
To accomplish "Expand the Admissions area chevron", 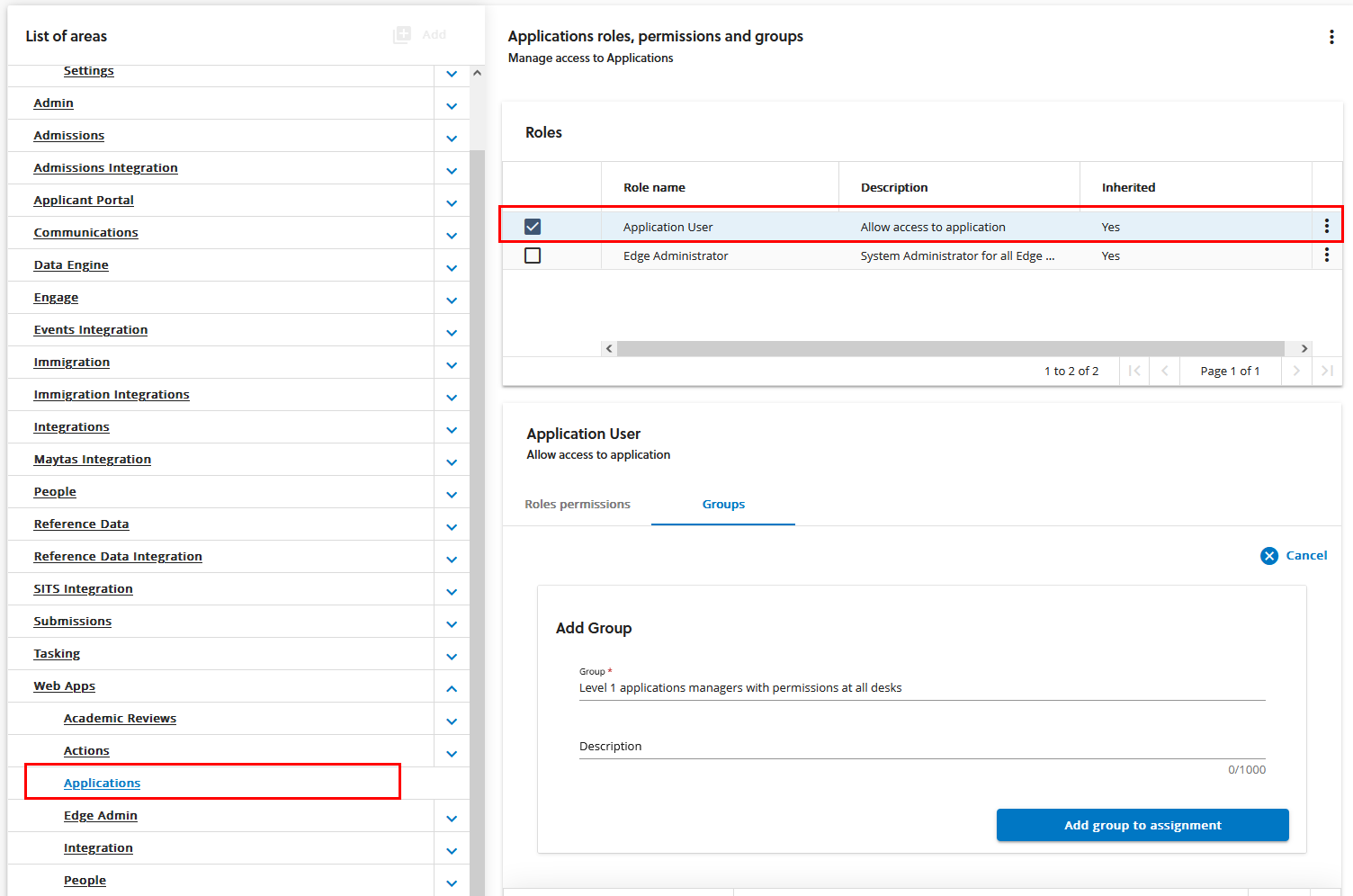I will pos(452,139).
